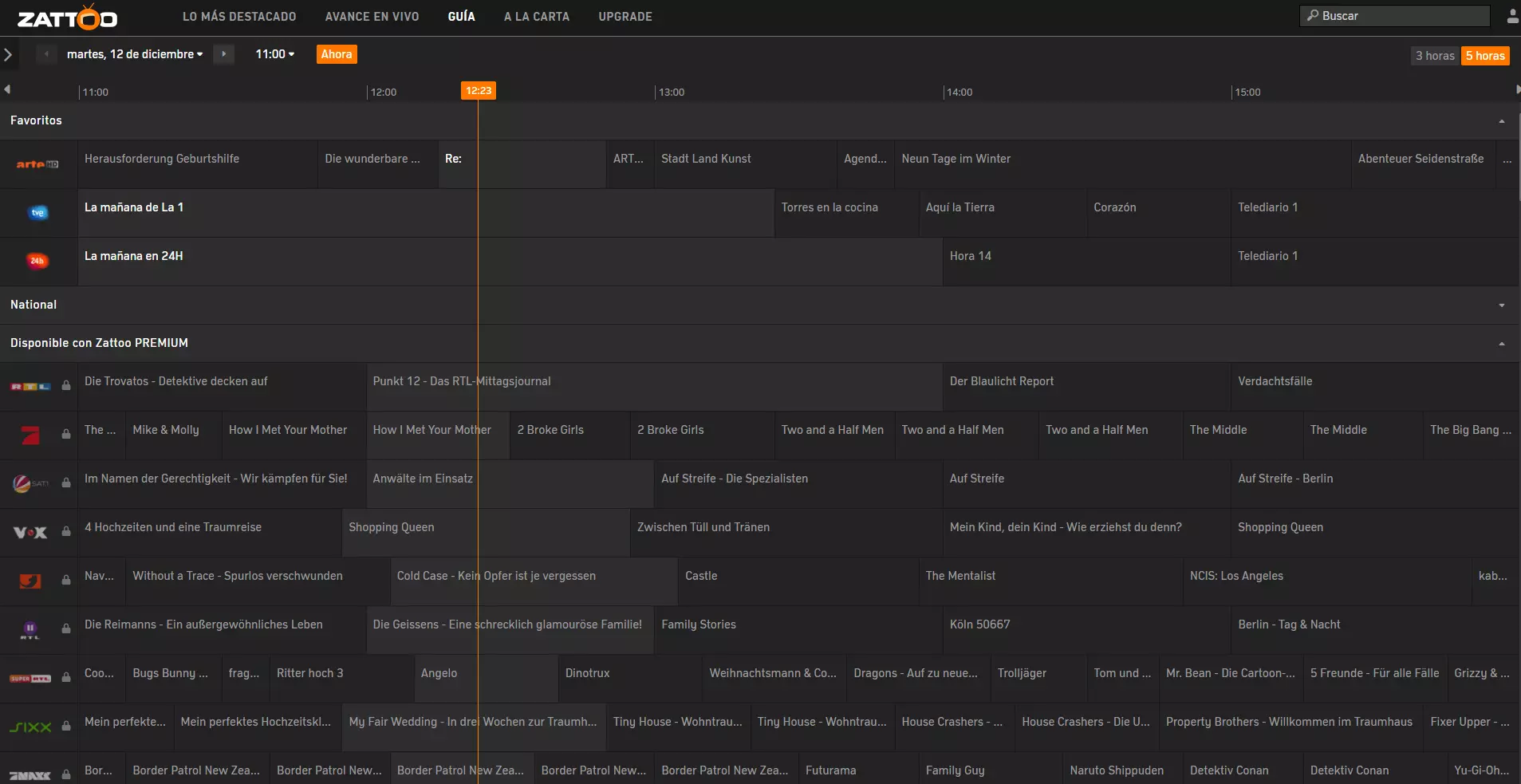The height and width of the screenshot is (784, 1521).
Task: Open program Der Blaulicht Report
Action: [1086, 387]
